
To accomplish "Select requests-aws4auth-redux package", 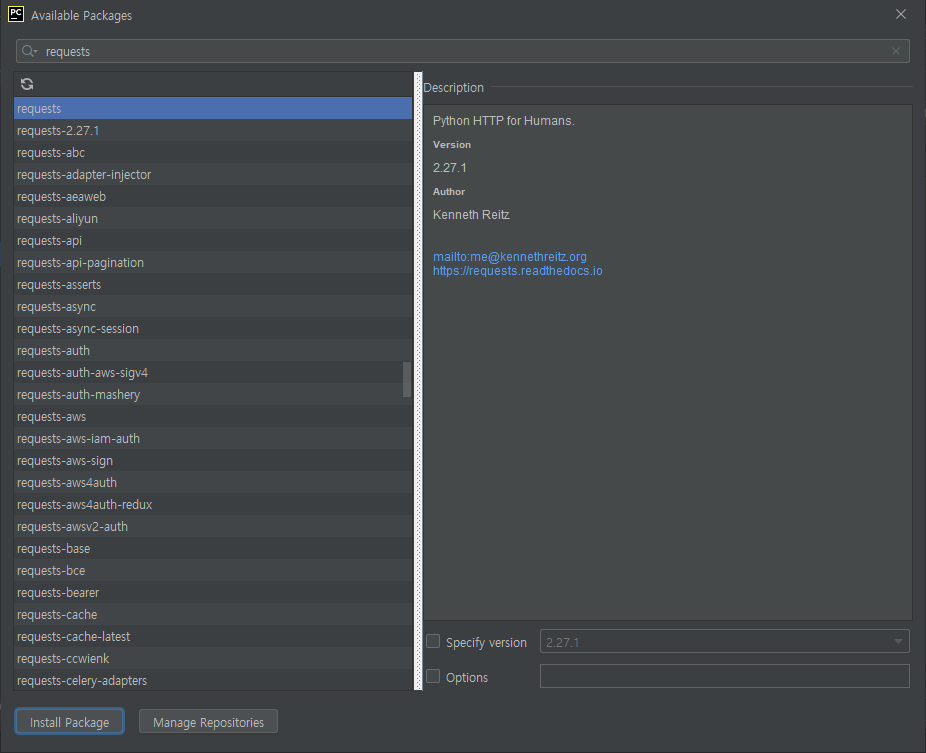I will pyautogui.click(x=213, y=504).
